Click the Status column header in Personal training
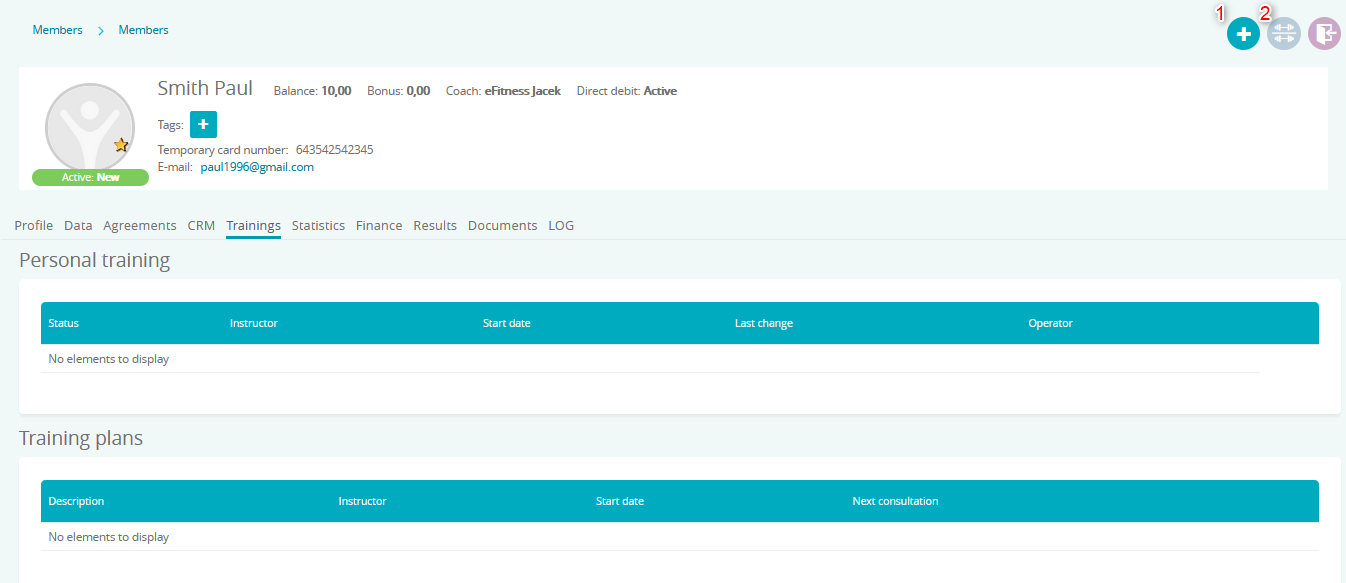The width and height of the screenshot is (1346, 583). [64, 323]
